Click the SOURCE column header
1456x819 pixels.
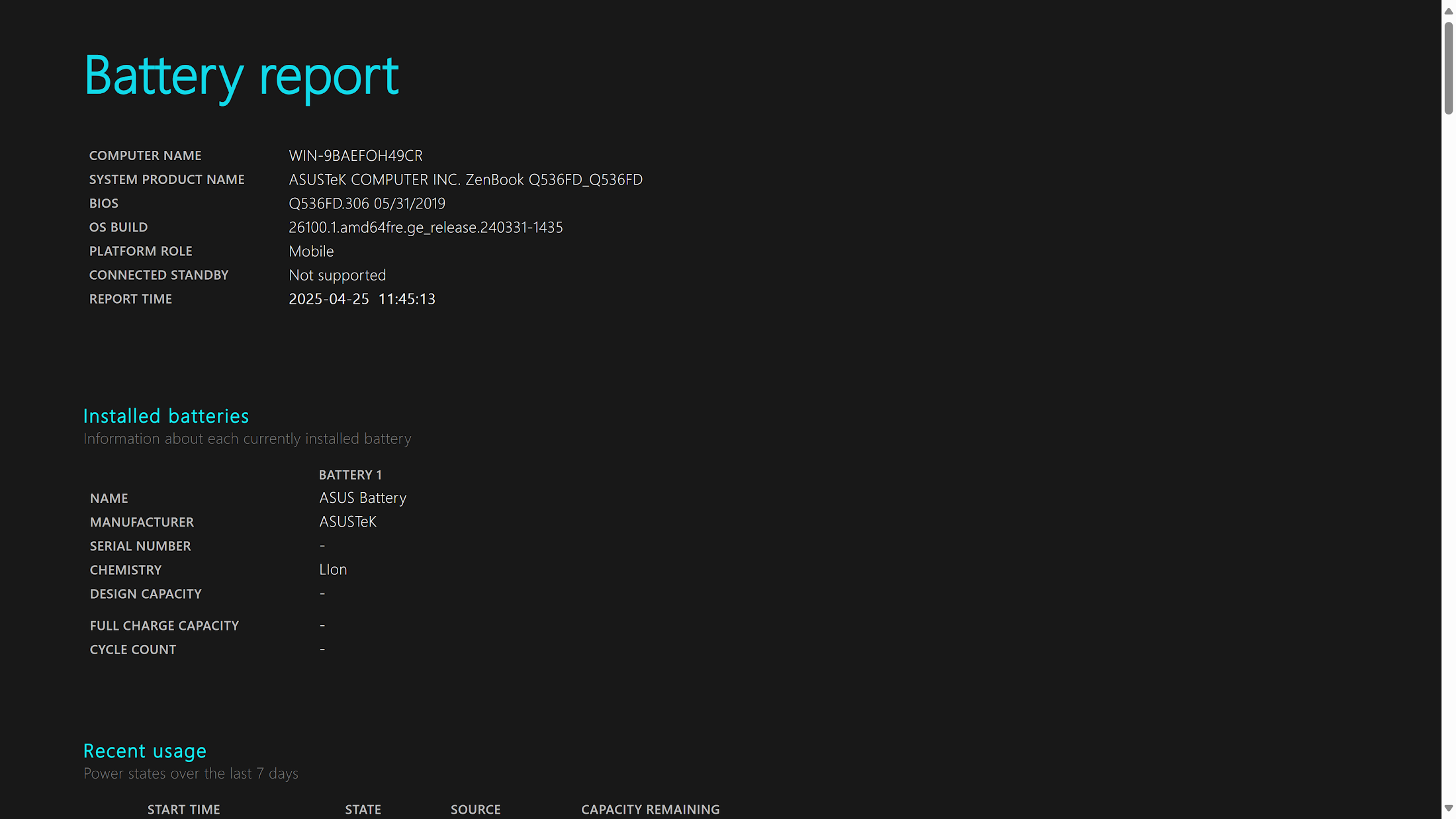[x=475, y=810]
